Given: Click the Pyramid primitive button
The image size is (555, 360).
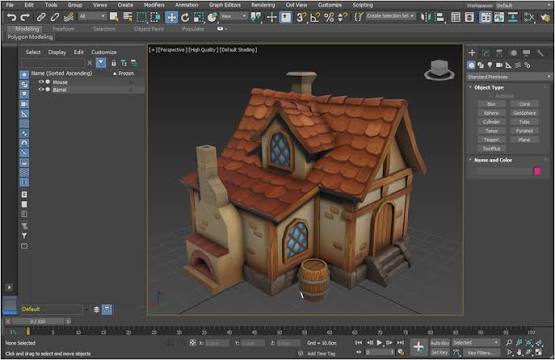Looking at the screenshot, I should pos(525,131).
